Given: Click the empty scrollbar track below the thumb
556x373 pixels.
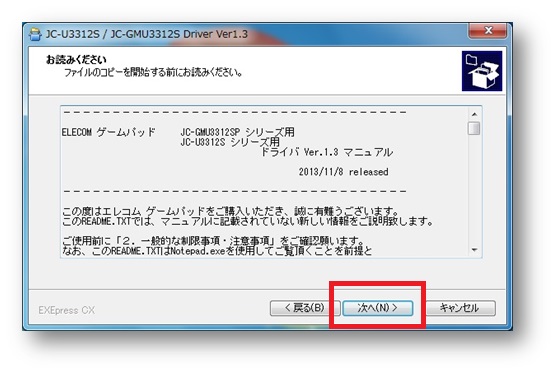Looking at the screenshot, I should click(474, 190).
